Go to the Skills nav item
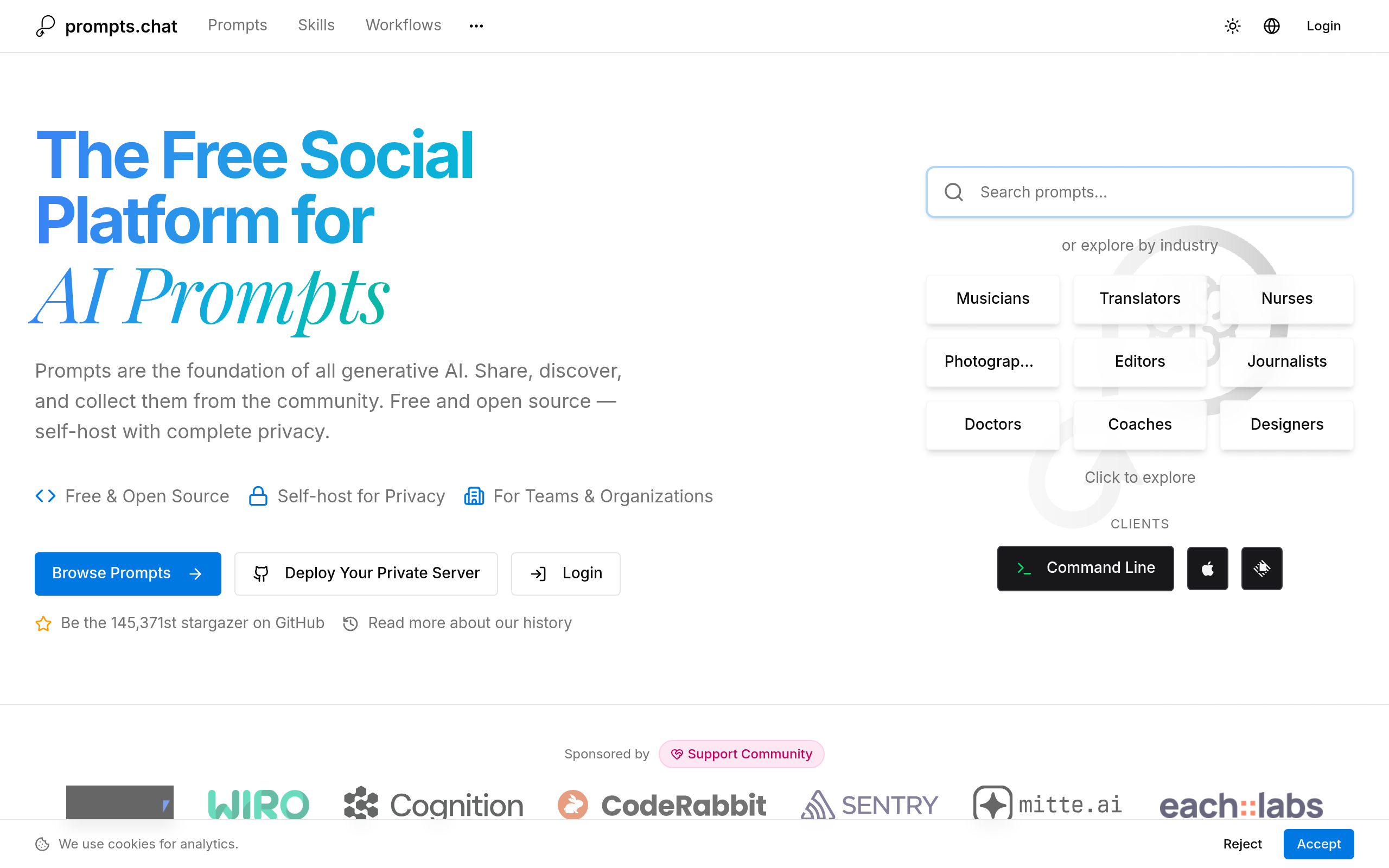This screenshot has height=868, width=1389. [x=316, y=25]
